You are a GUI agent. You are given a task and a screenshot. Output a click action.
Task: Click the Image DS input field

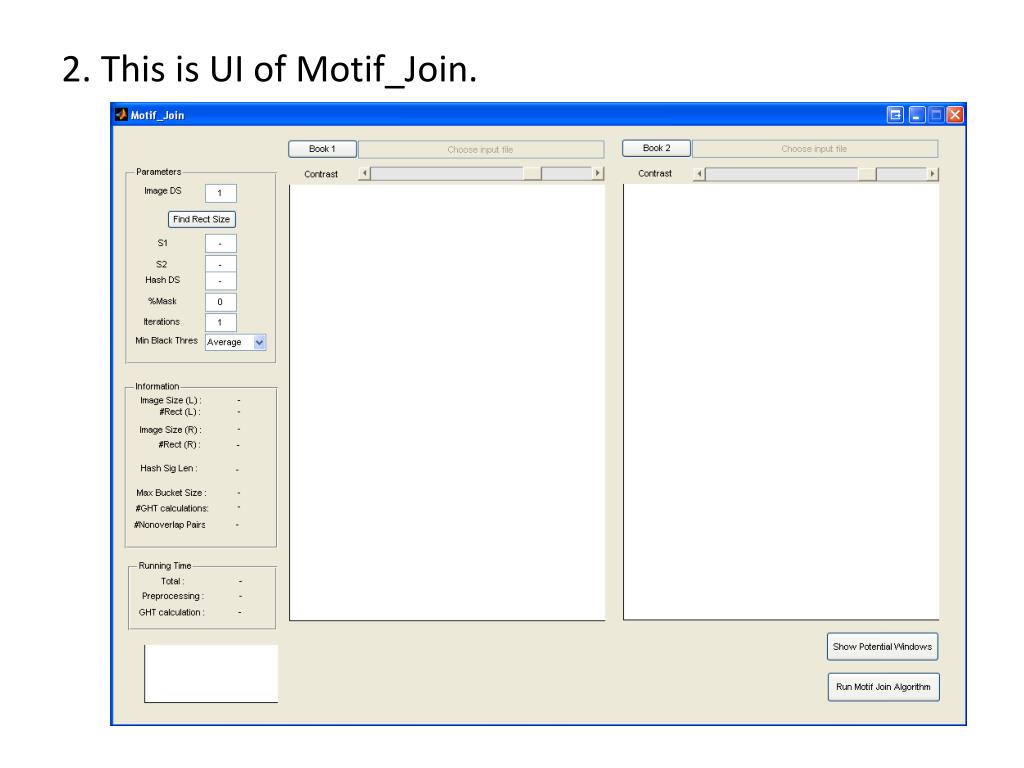coord(221,193)
